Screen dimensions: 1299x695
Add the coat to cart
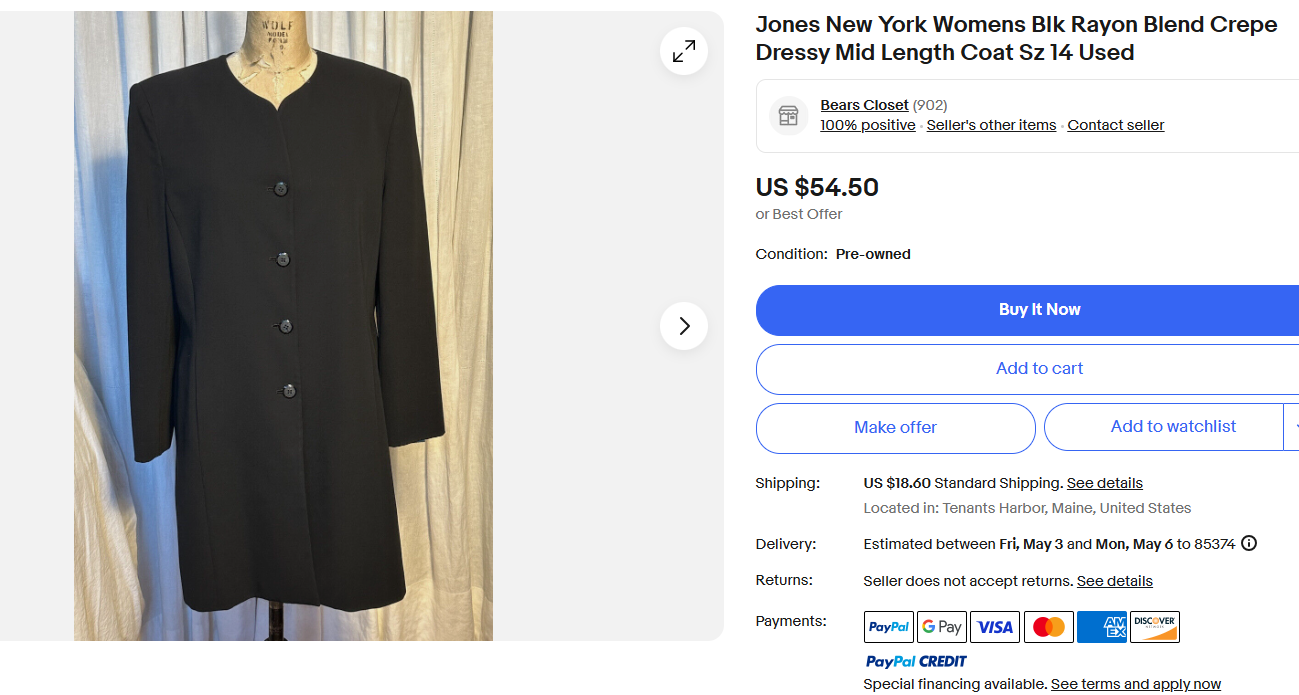click(1039, 369)
